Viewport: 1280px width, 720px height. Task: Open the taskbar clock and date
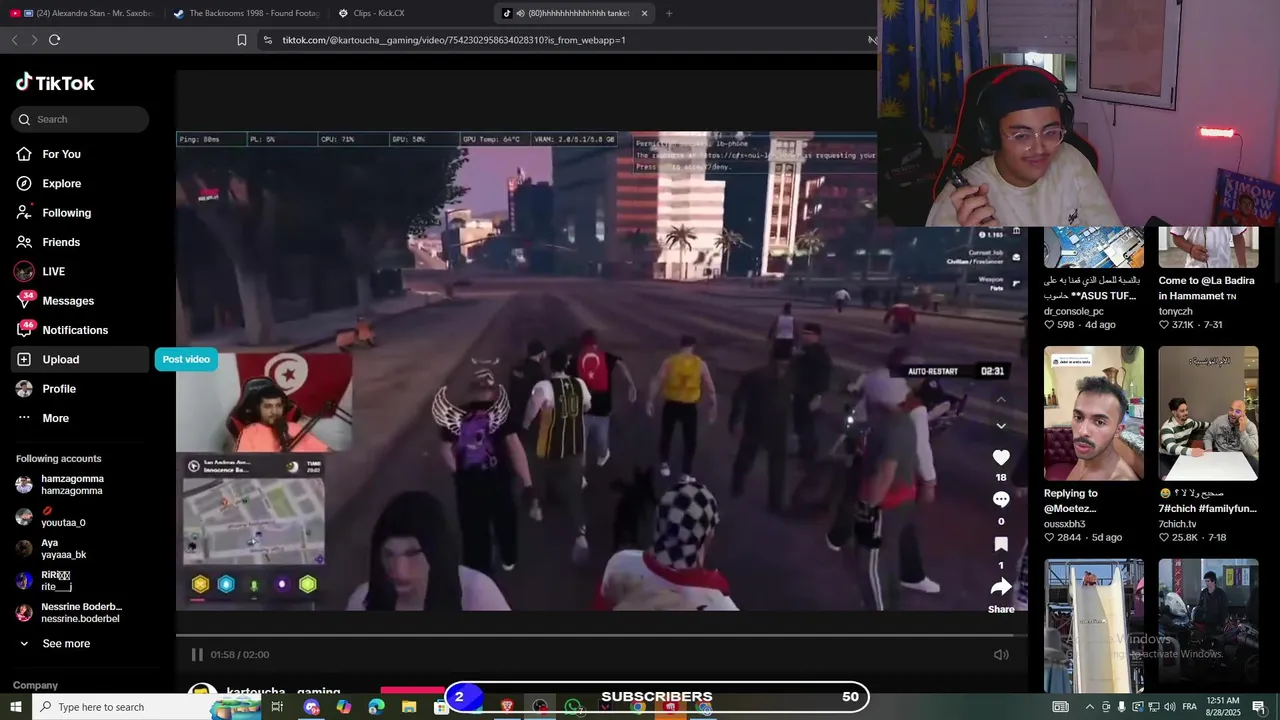pos(1225,707)
